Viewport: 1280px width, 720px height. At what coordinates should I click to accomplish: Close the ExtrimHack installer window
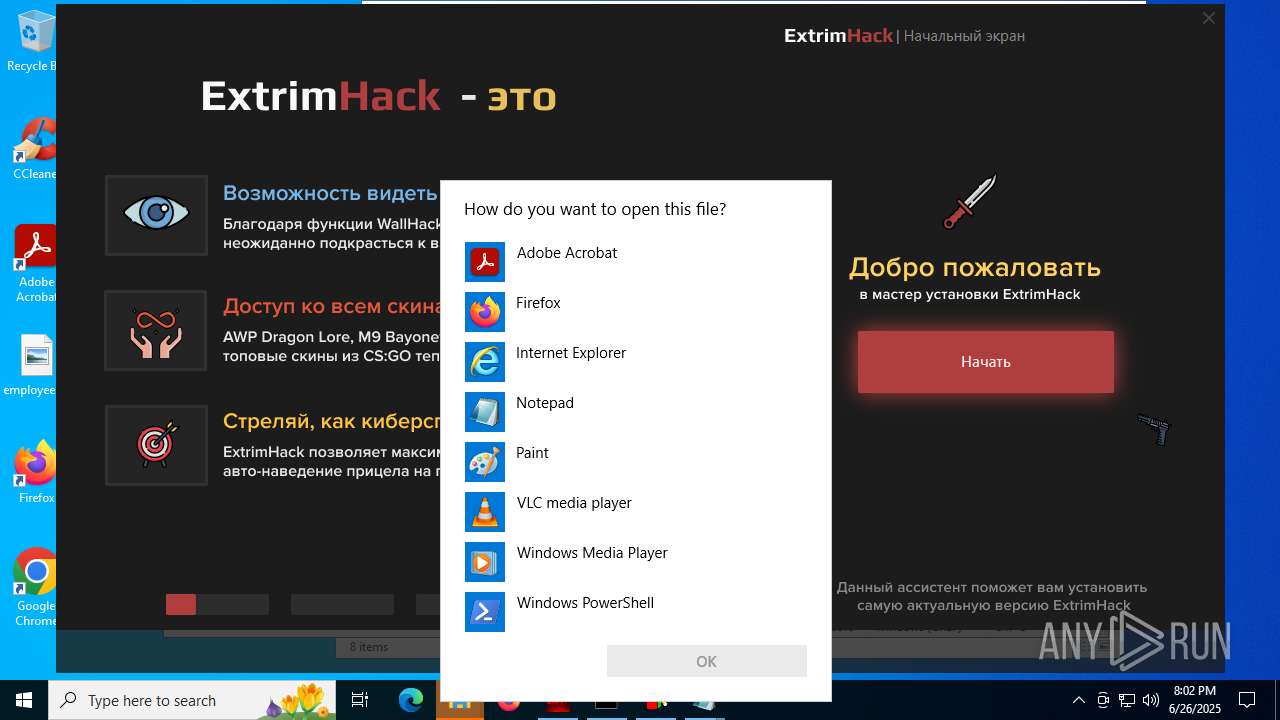pos(1208,18)
